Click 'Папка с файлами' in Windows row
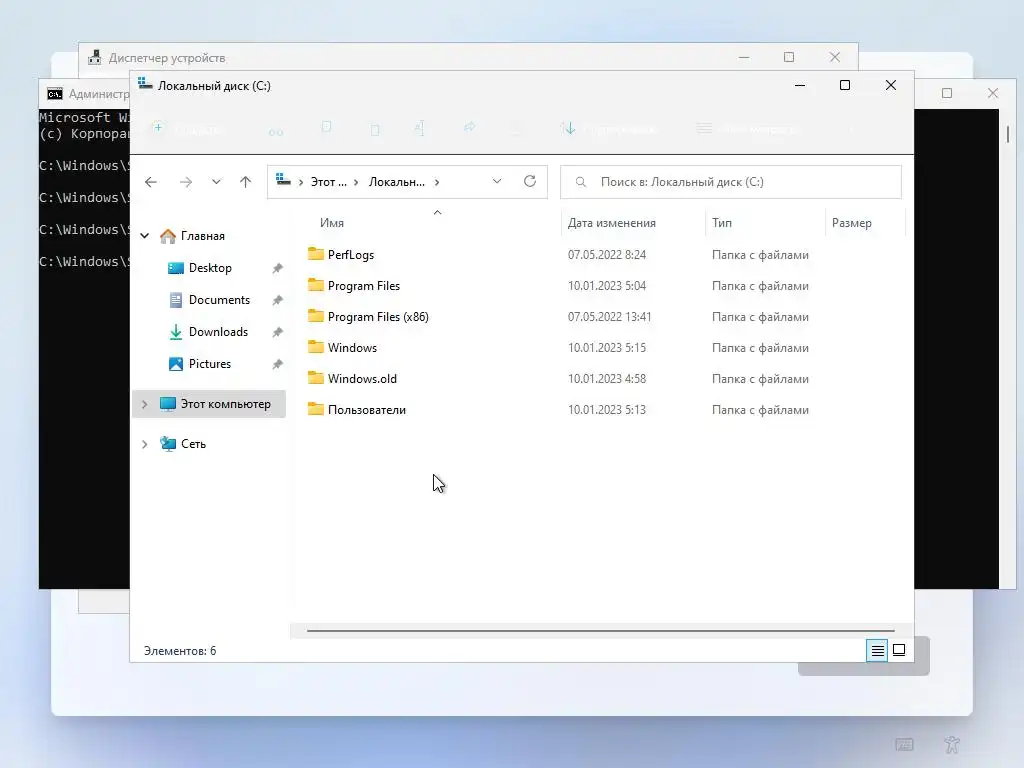 (x=760, y=348)
